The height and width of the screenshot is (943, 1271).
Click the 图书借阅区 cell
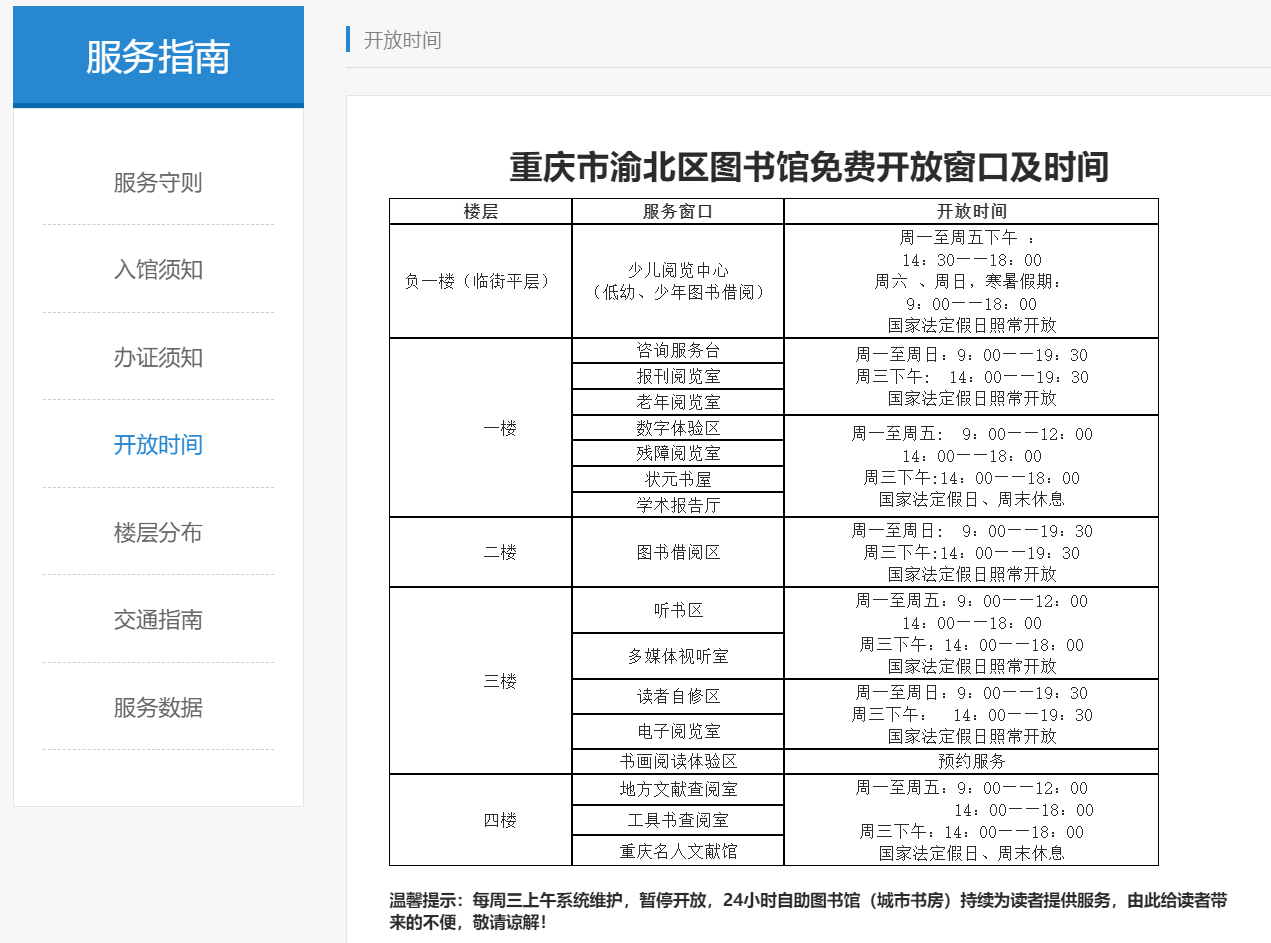tap(678, 552)
